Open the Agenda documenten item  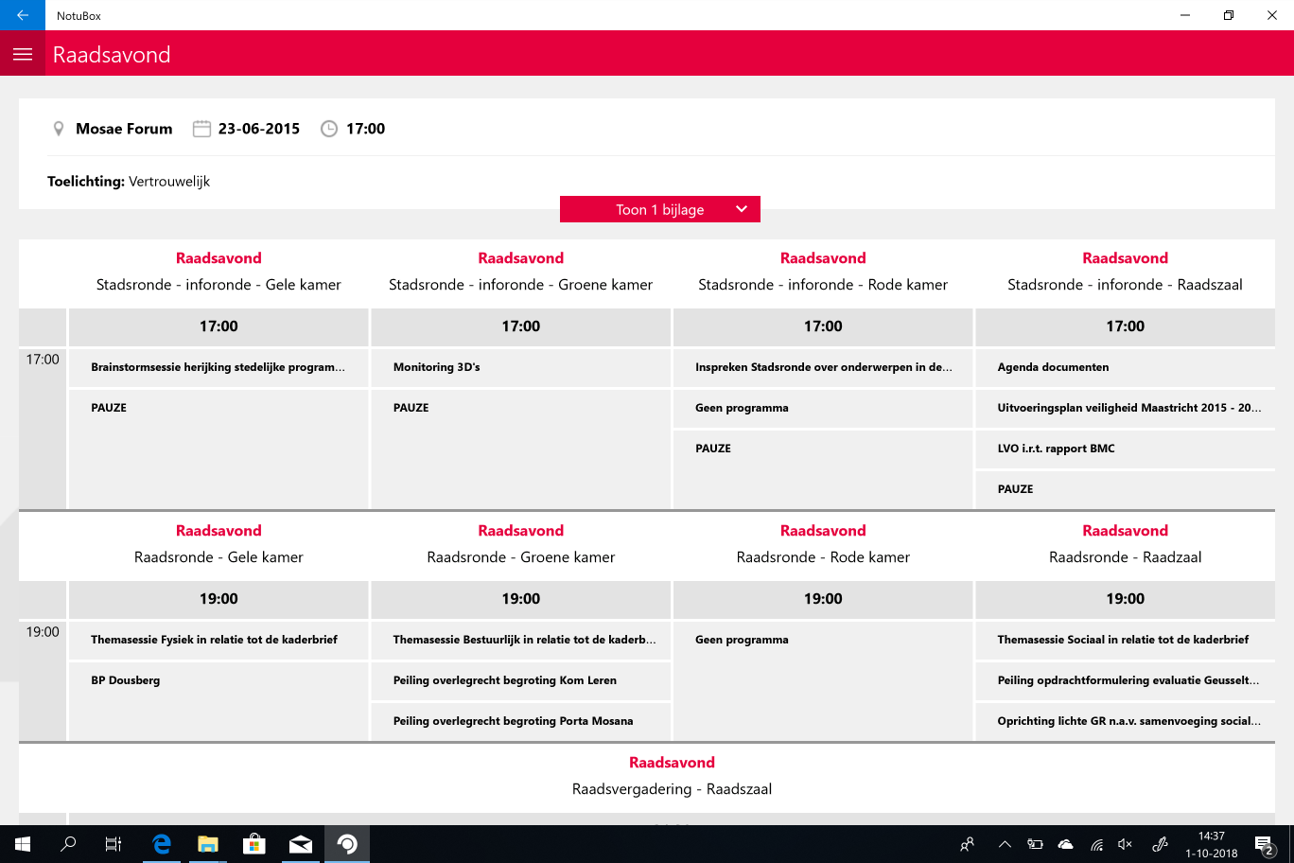[x=1125, y=367]
